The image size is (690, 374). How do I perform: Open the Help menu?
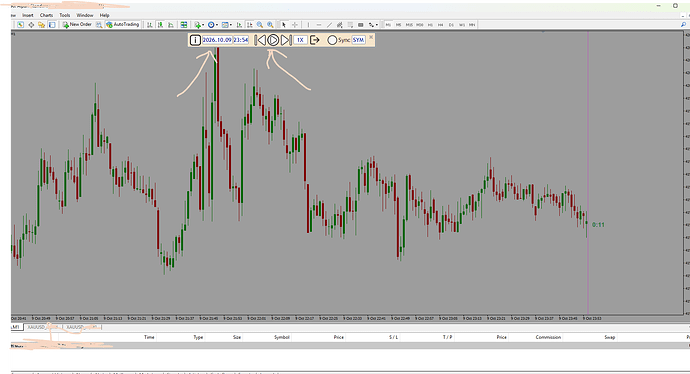[104, 15]
